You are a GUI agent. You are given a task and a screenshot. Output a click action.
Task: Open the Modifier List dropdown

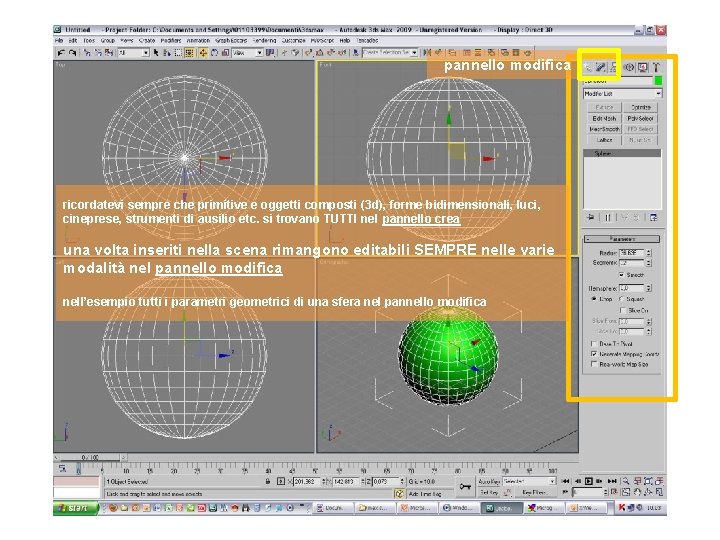pos(622,94)
